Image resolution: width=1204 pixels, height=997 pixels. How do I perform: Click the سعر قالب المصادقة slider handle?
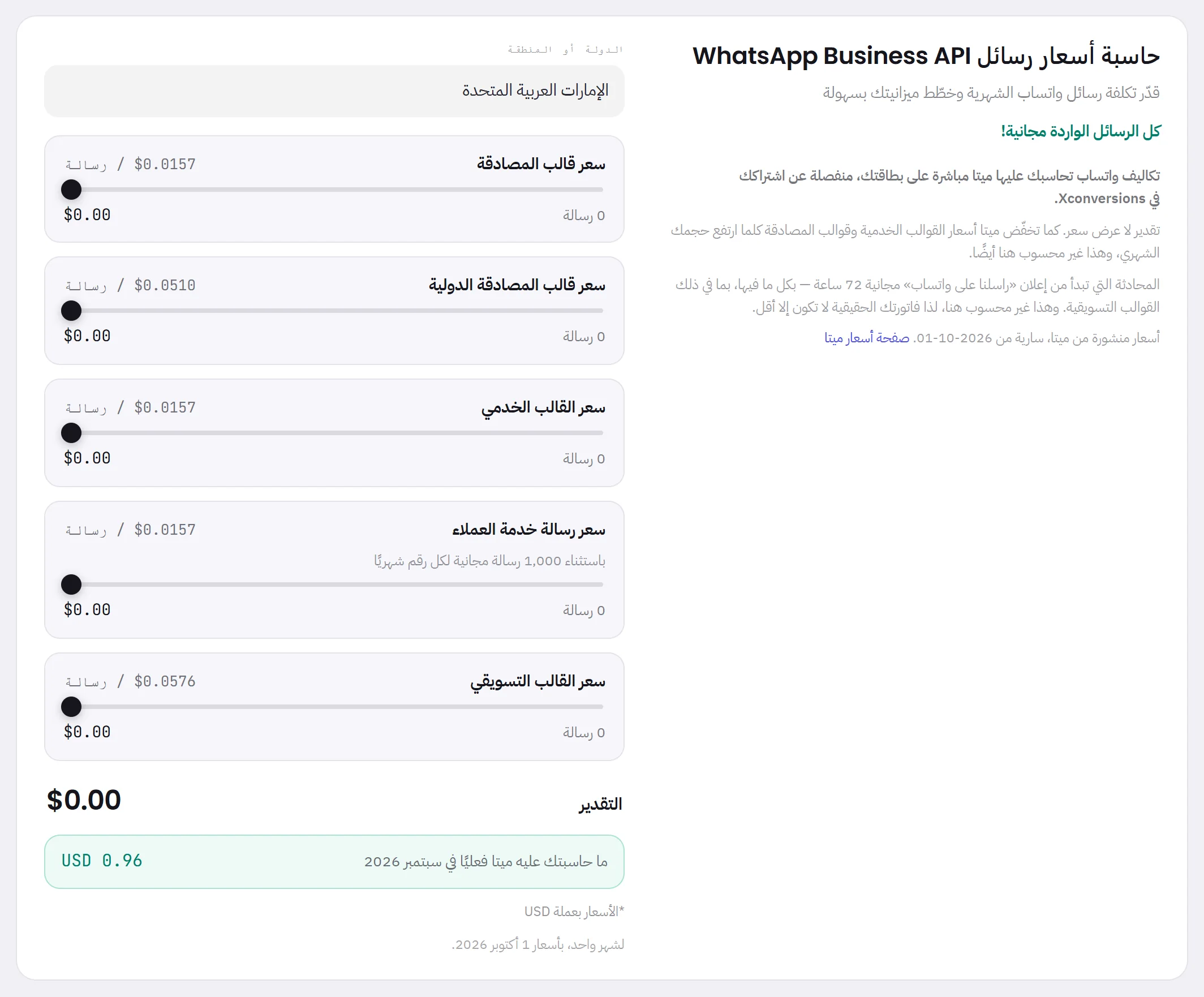pos(71,190)
